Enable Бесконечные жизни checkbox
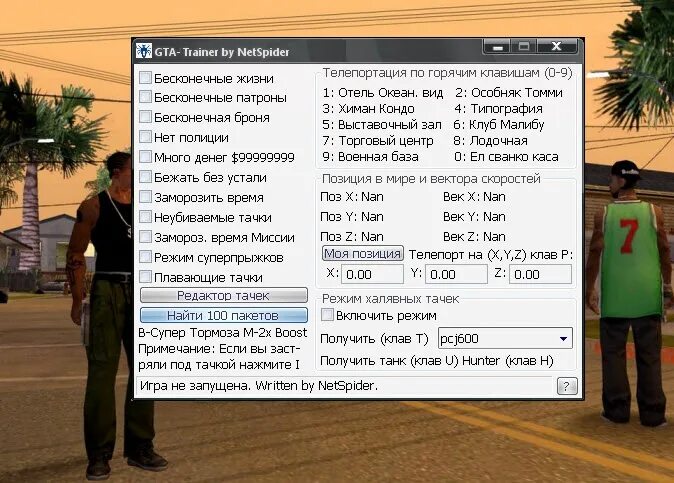The image size is (674, 483). click(x=146, y=78)
